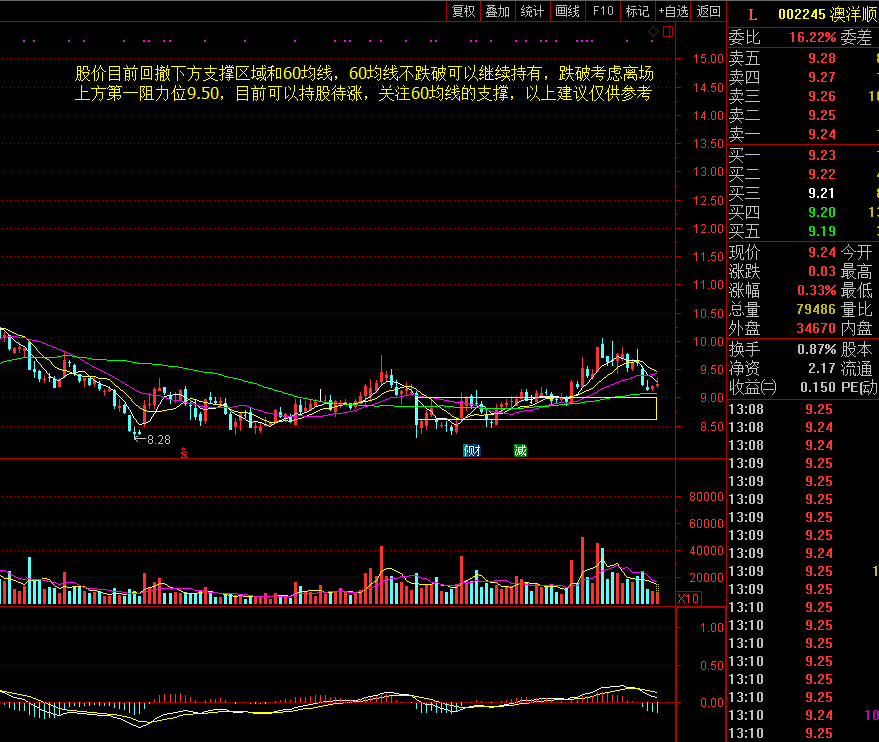The height and width of the screenshot is (742, 879).
Task: Click the 量比 label
Action: [x=856, y=309]
